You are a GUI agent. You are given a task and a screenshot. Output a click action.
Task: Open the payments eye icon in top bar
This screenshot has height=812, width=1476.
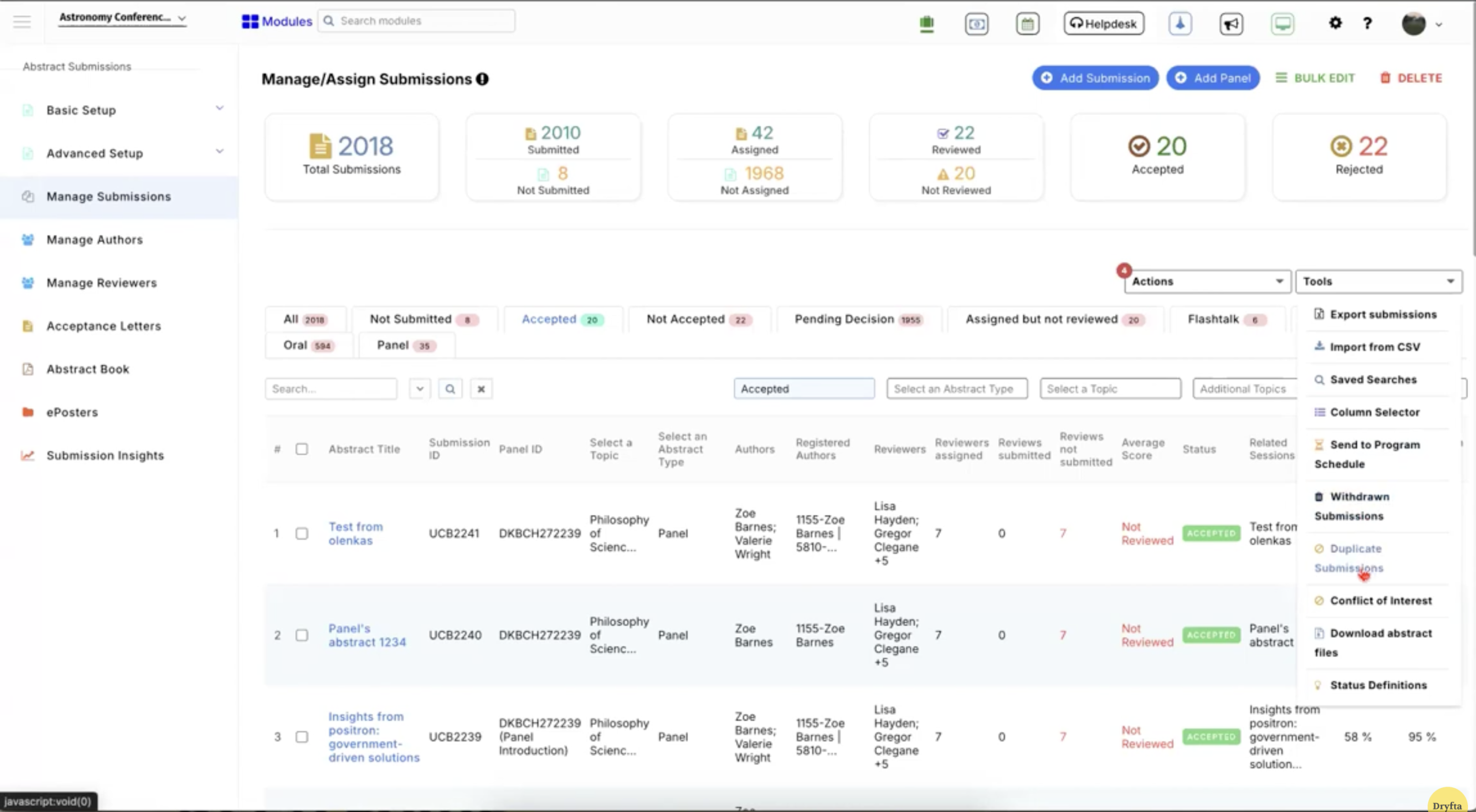(x=976, y=24)
